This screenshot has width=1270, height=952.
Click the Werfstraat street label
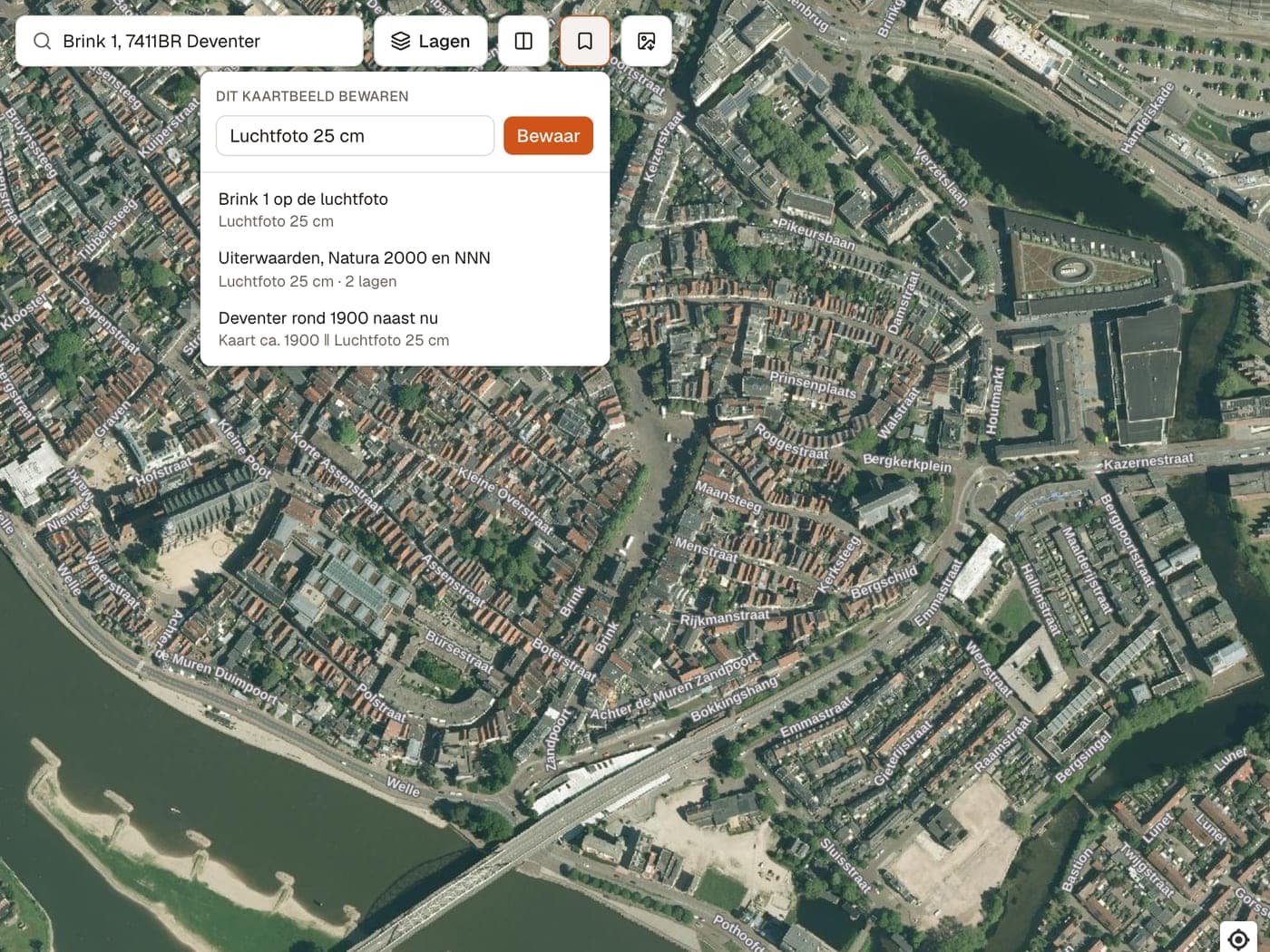987,669
